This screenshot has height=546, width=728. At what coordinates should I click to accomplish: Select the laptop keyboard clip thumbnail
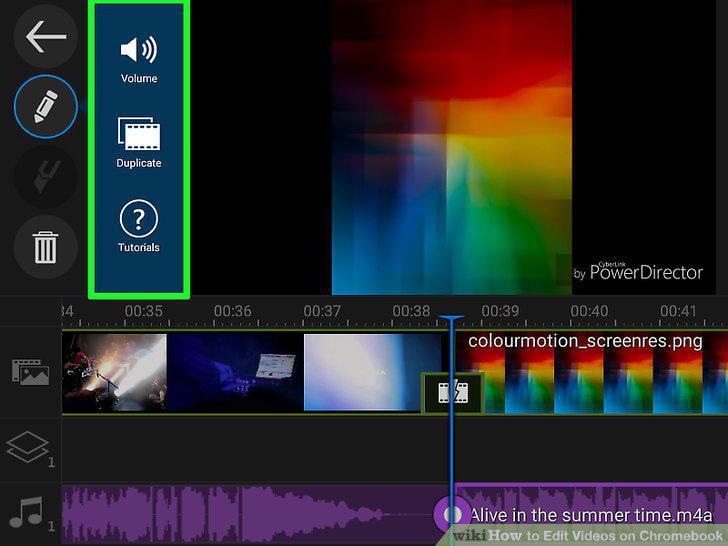point(235,372)
